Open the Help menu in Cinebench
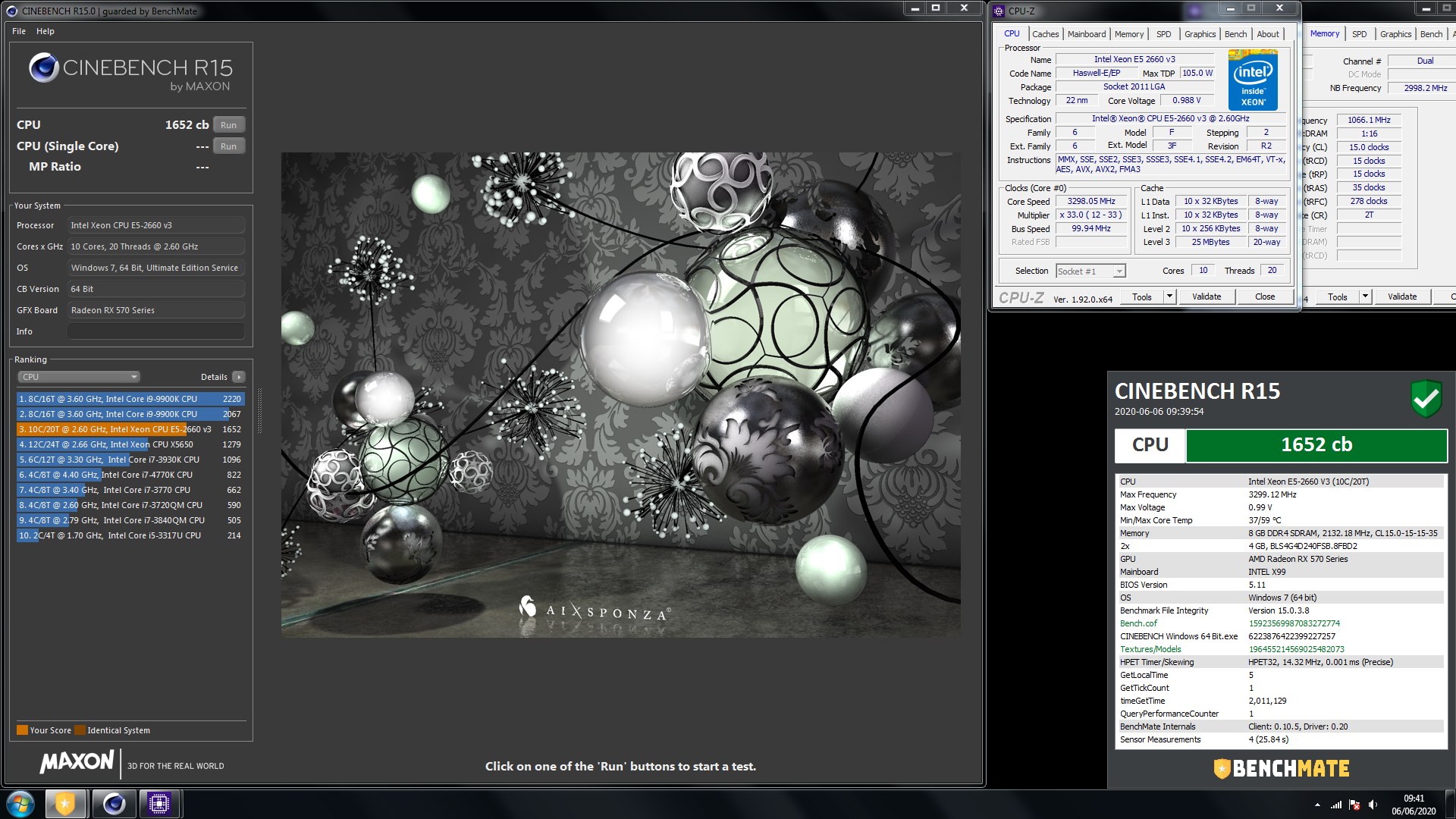This screenshot has height=819, width=1456. coord(45,31)
